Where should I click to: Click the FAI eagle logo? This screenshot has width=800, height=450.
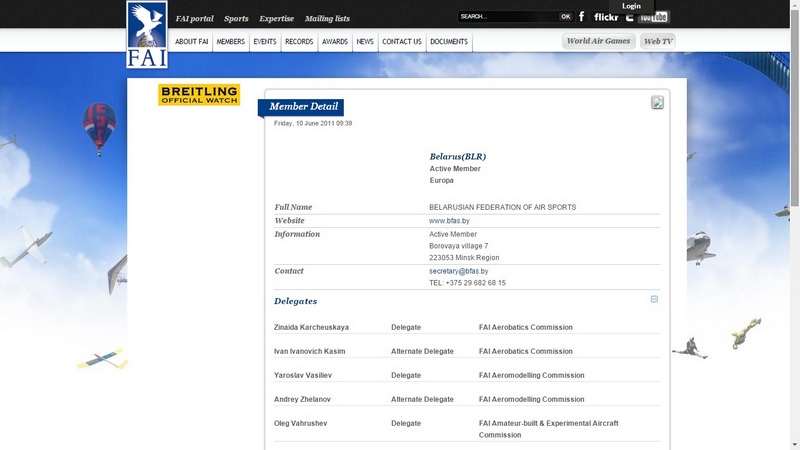pos(146,35)
